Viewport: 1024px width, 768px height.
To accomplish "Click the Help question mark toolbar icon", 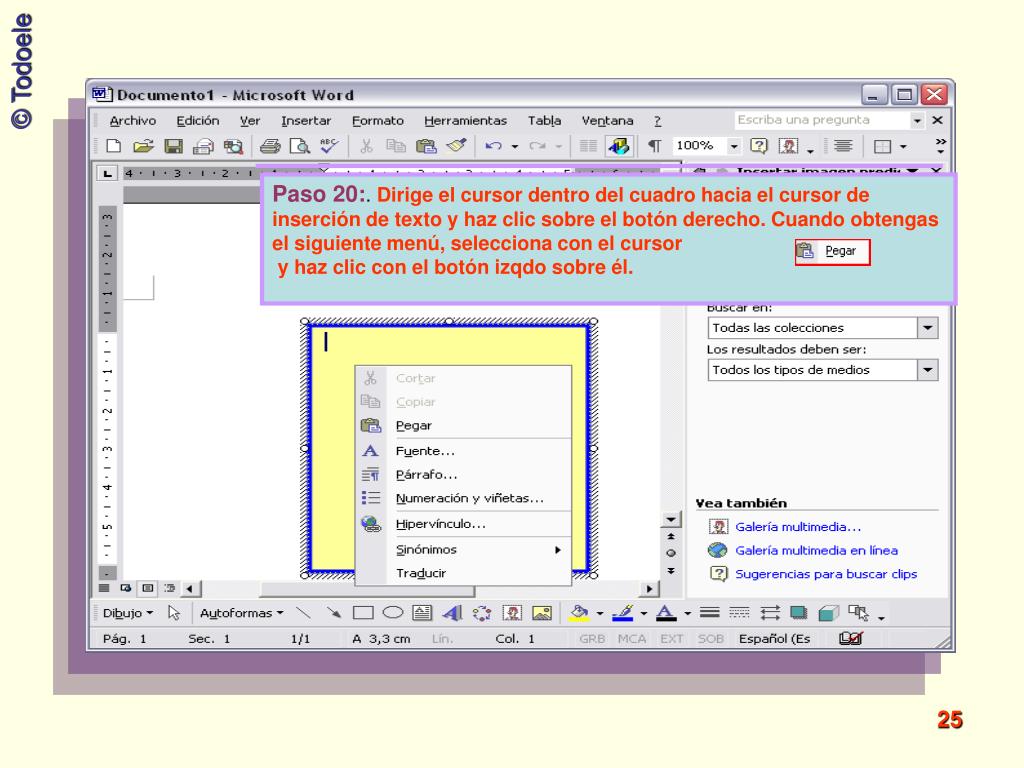I will click(x=758, y=146).
